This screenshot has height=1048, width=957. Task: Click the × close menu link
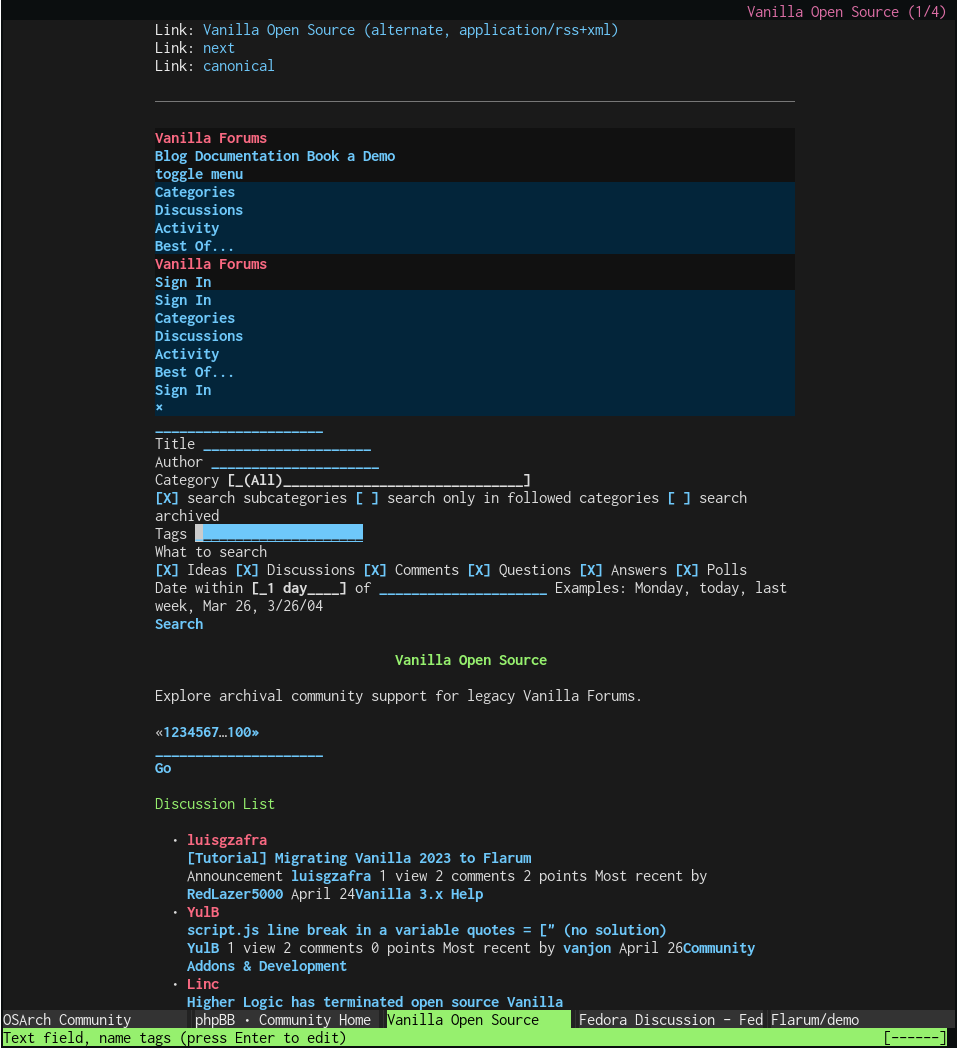point(159,408)
